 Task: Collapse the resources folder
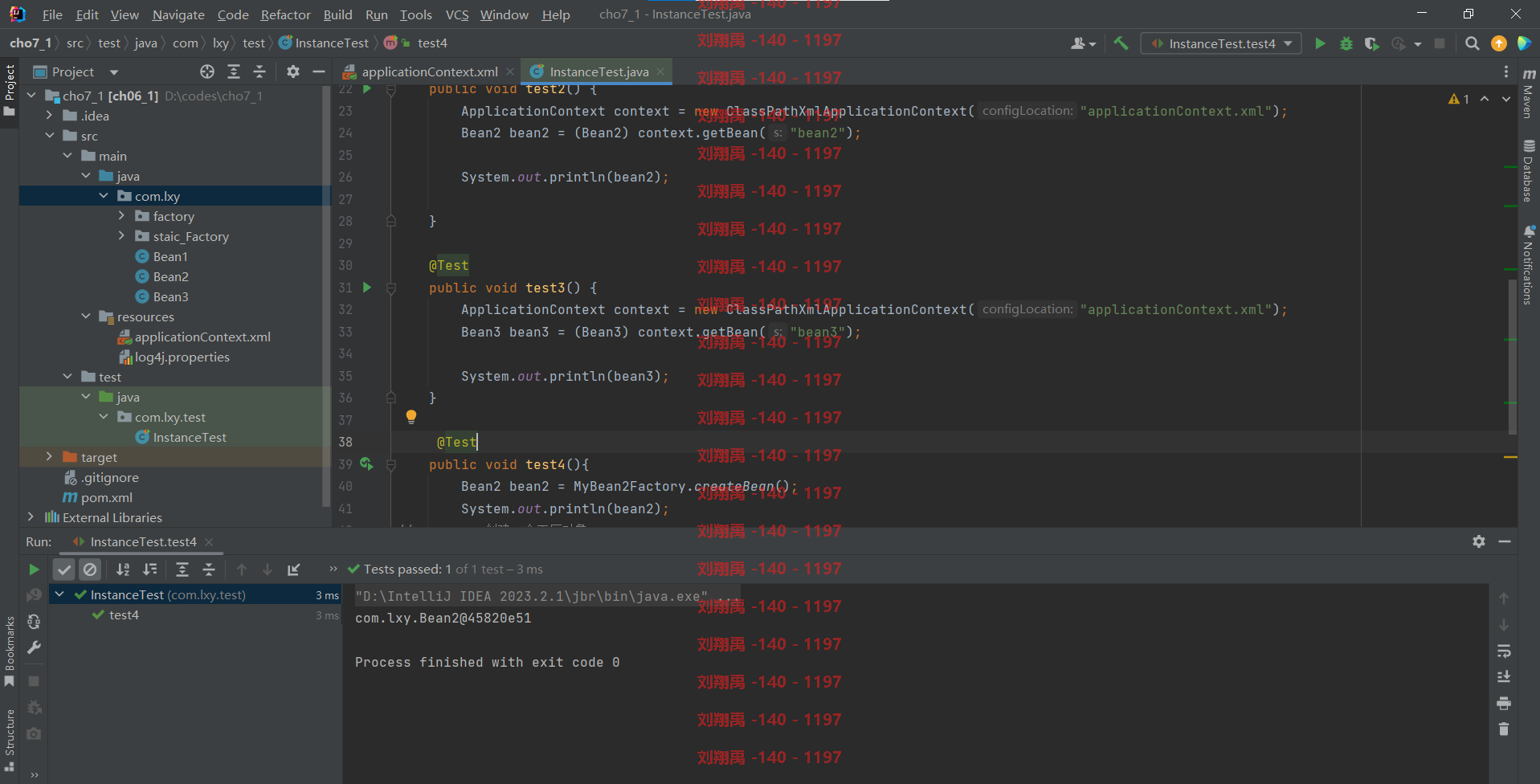(86, 316)
